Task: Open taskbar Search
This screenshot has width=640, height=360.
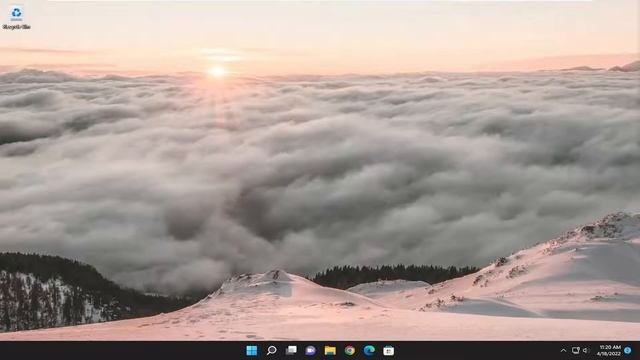Action: 271,350
